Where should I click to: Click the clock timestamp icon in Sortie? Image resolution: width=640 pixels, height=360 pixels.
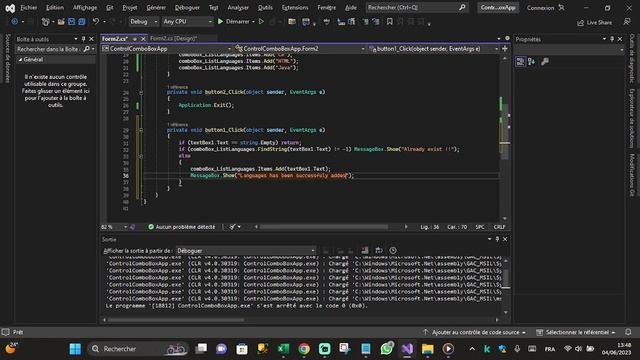point(393,250)
